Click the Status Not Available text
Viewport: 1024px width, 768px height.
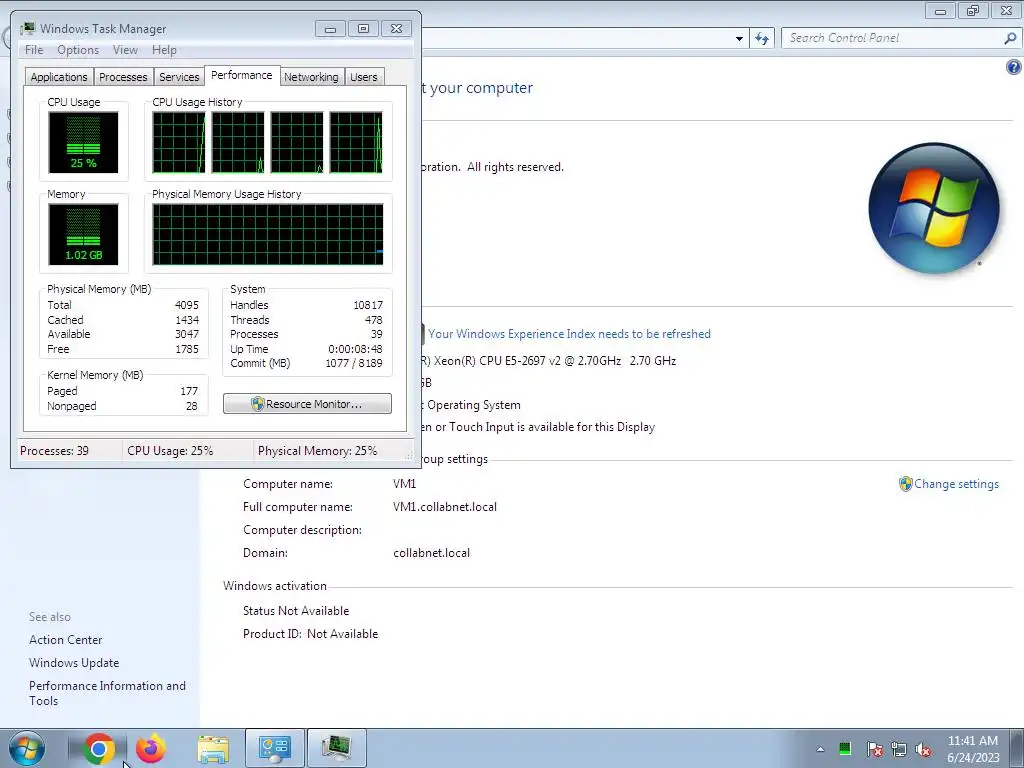pyautogui.click(x=296, y=611)
